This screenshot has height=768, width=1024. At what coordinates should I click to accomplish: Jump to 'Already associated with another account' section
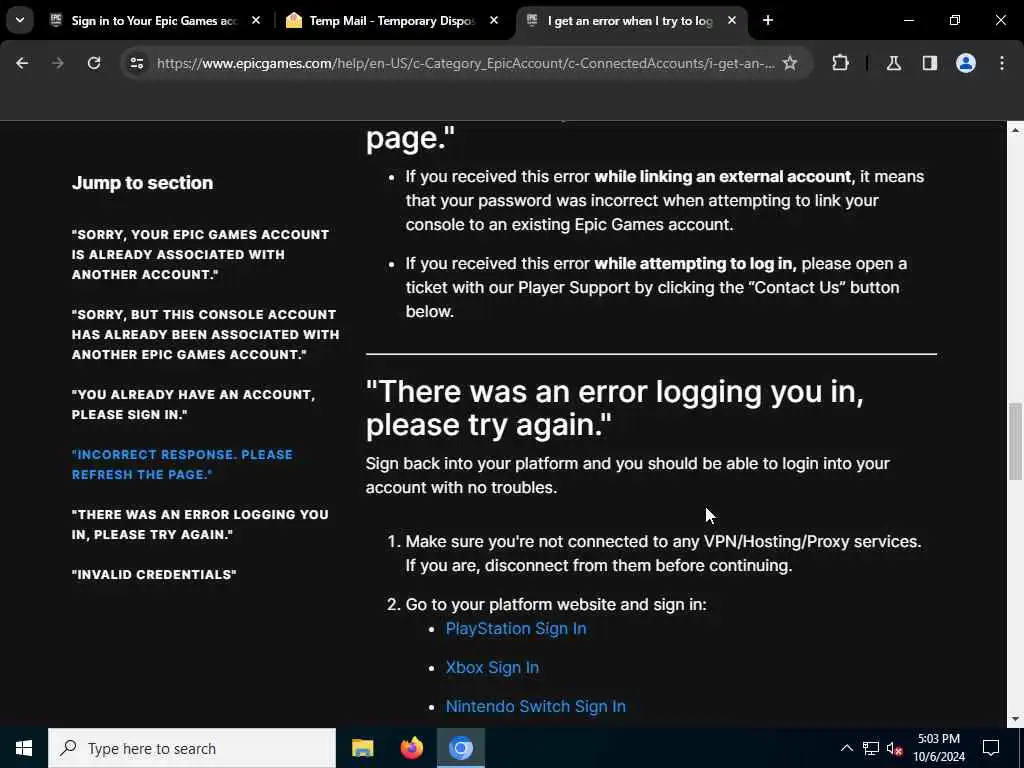[200, 254]
